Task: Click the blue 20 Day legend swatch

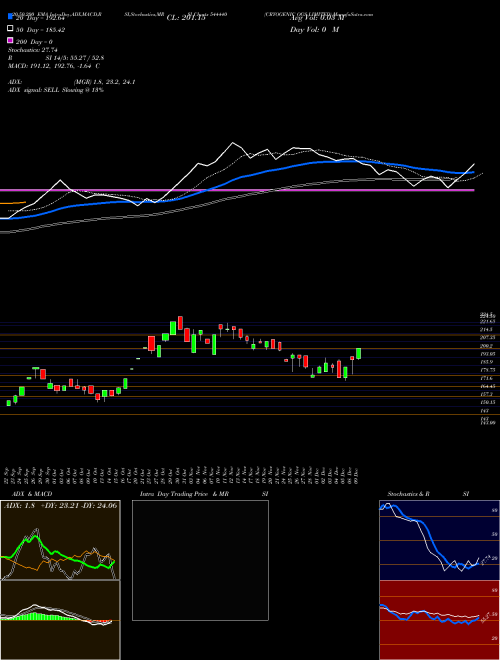Action: click(x=11, y=17)
